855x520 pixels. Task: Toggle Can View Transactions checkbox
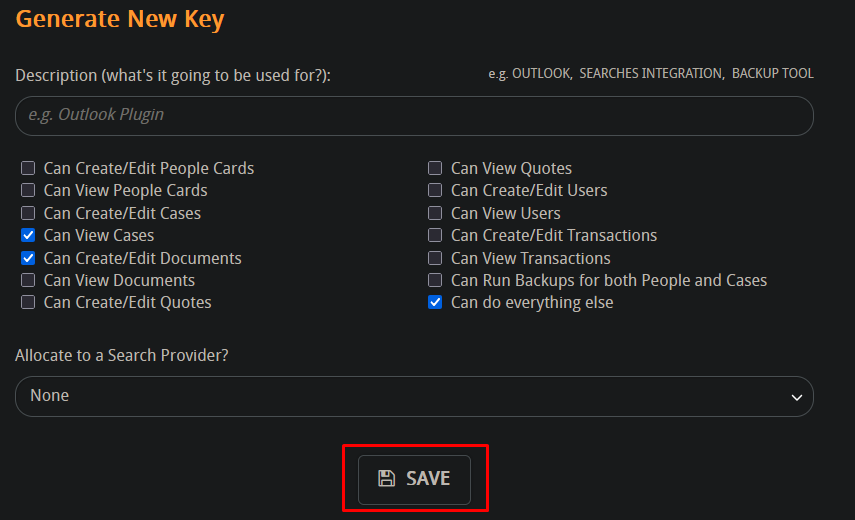[435, 258]
